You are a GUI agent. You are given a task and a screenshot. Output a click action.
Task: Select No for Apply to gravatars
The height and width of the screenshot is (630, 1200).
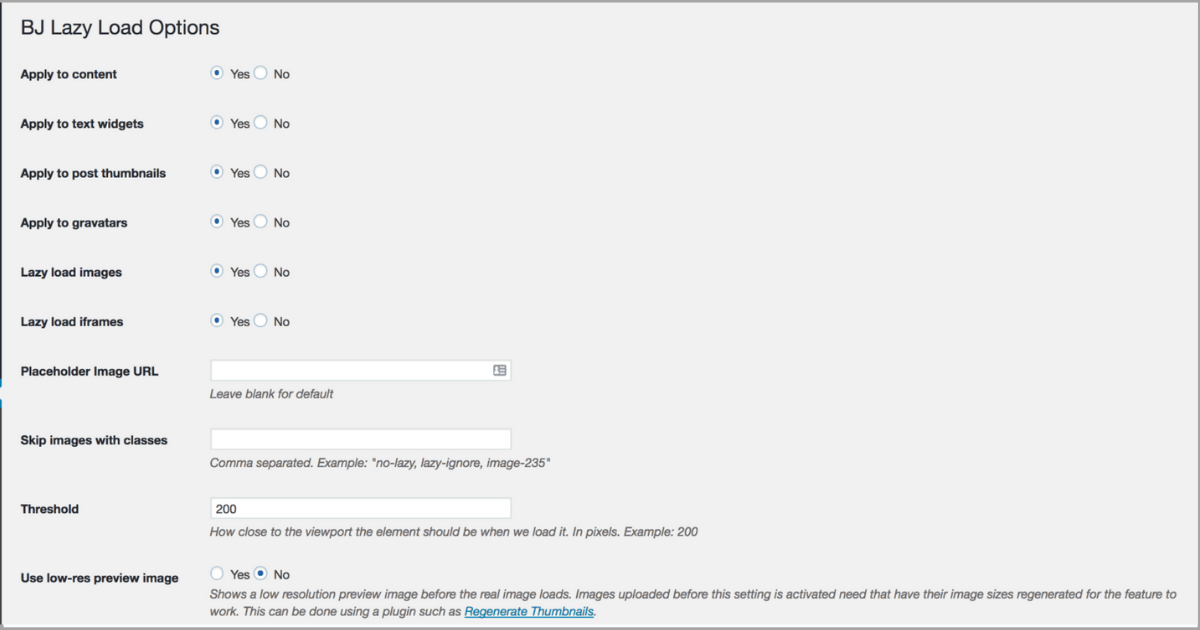(261, 222)
